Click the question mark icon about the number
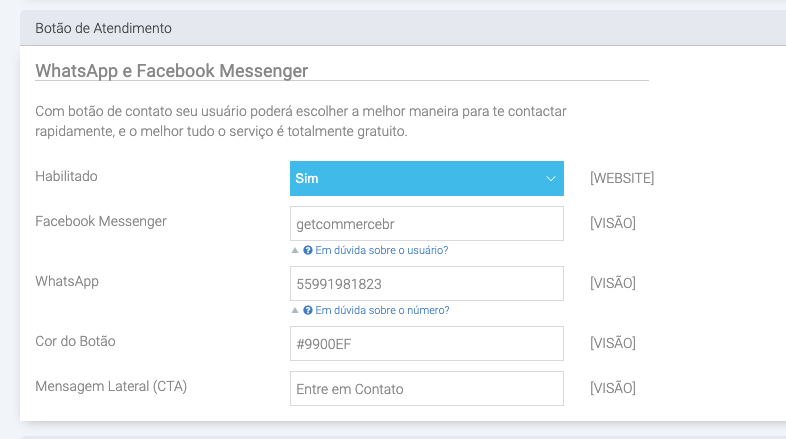 click(308, 310)
